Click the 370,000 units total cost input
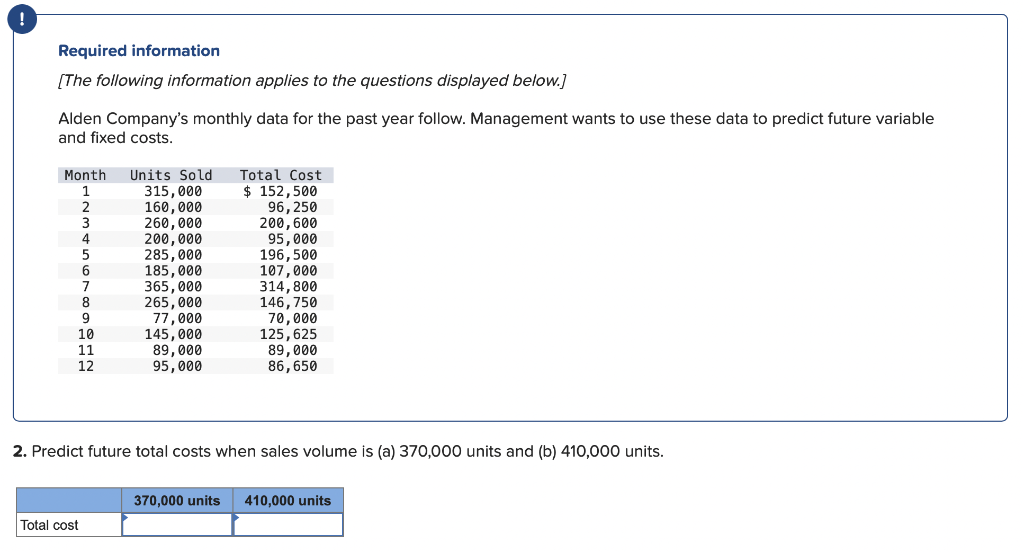 tap(177, 525)
